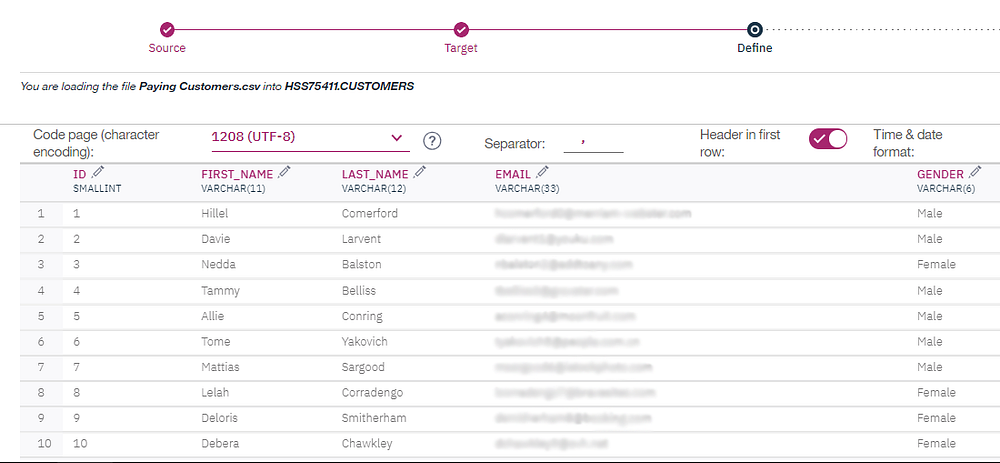Click the Define step circle indicator
This screenshot has height=463, width=1000.
point(755,30)
